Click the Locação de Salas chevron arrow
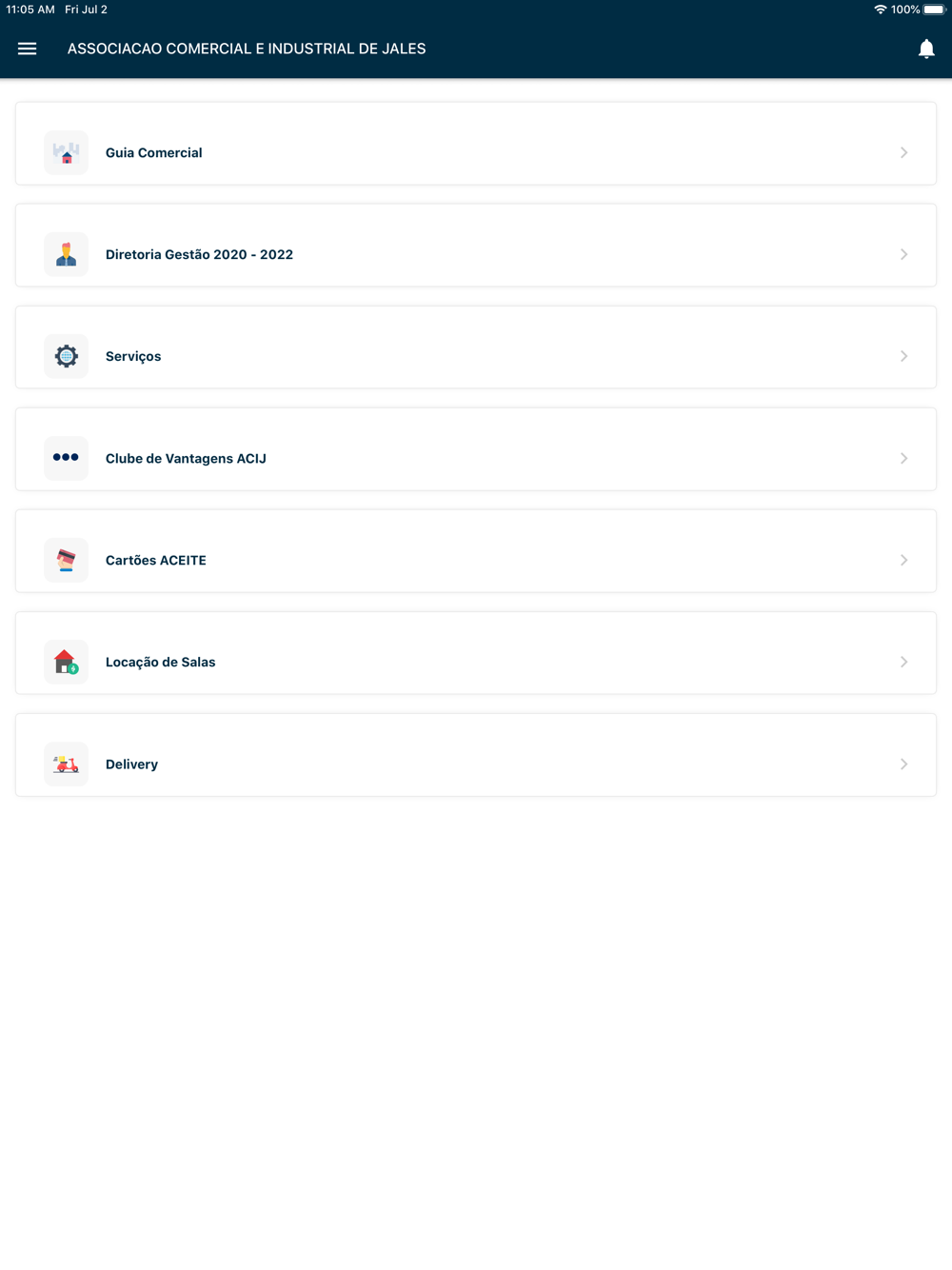Screen dimensions: 952x1270 (x=904, y=662)
